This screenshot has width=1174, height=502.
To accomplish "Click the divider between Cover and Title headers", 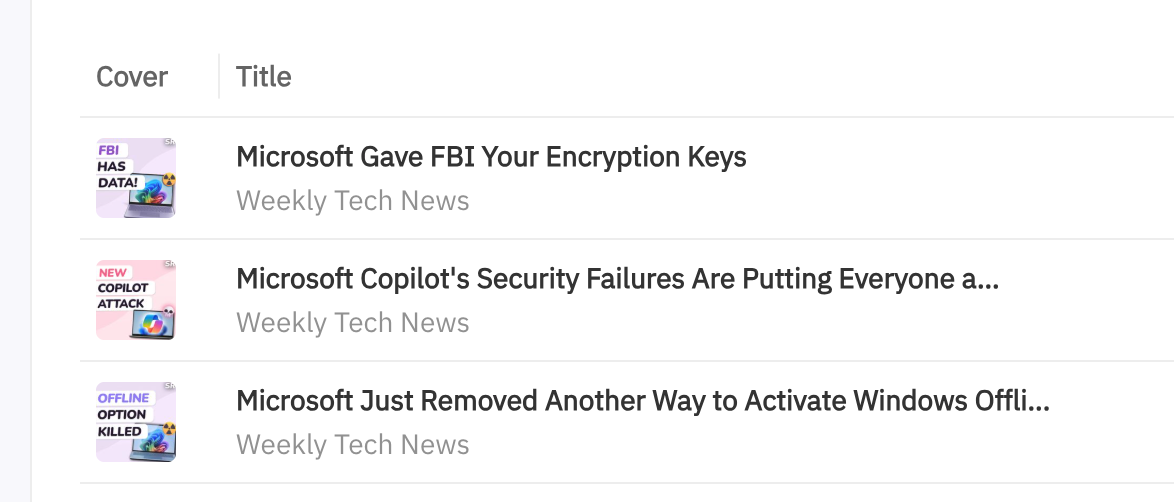I will click(219, 77).
